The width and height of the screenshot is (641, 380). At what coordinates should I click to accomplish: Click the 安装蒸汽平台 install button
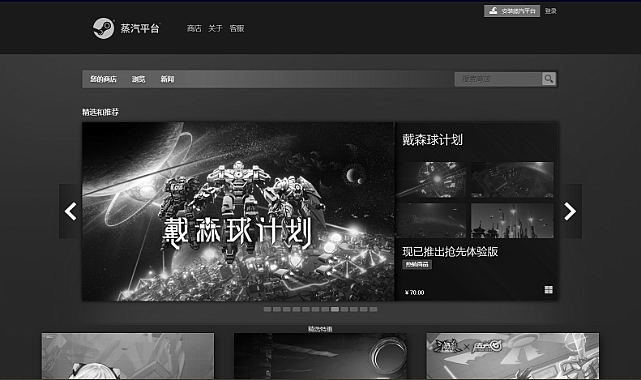pyautogui.click(x=512, y=11)
